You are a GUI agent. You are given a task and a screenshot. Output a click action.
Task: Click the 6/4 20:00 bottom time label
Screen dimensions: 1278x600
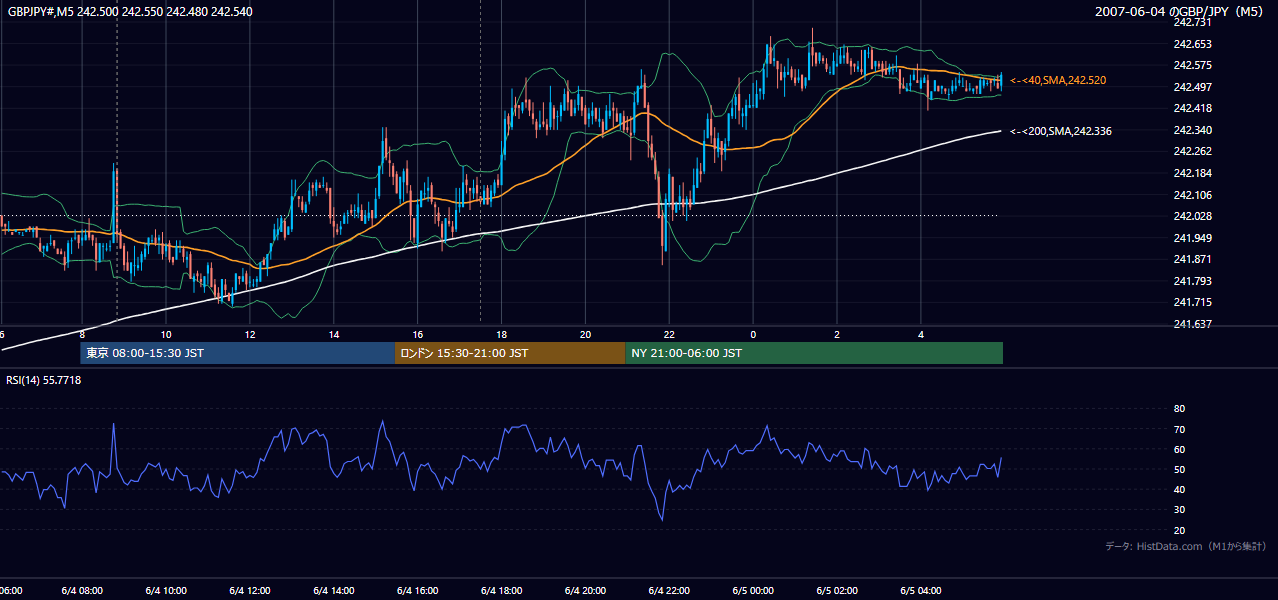tap(586, 591)
